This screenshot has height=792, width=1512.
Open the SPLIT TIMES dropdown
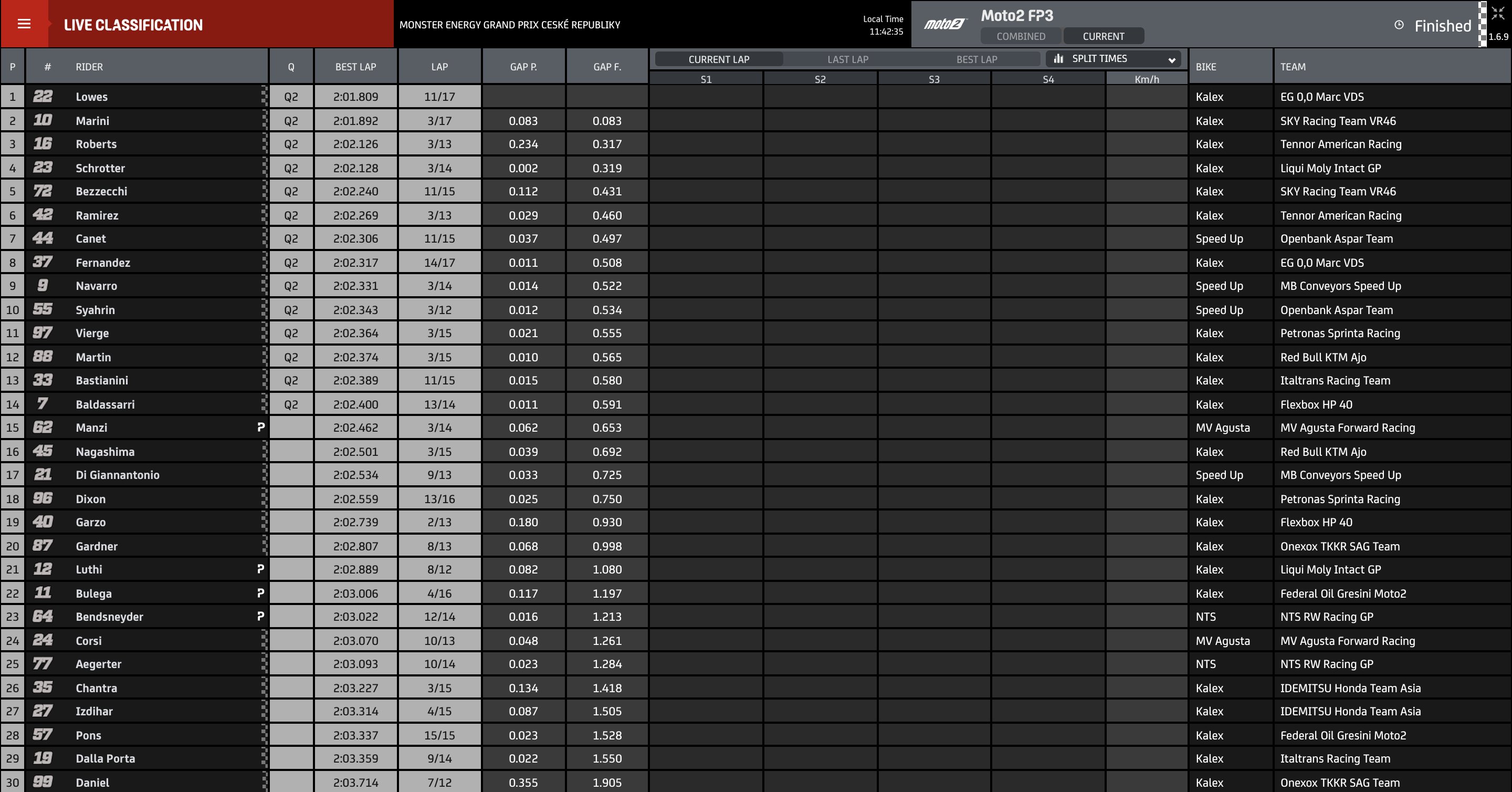(1114, 59)
